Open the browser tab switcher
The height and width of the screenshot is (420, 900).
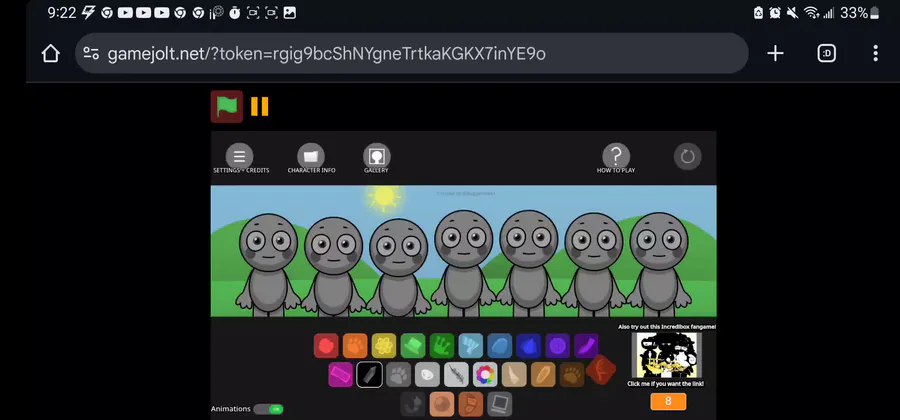pos(827,53)
